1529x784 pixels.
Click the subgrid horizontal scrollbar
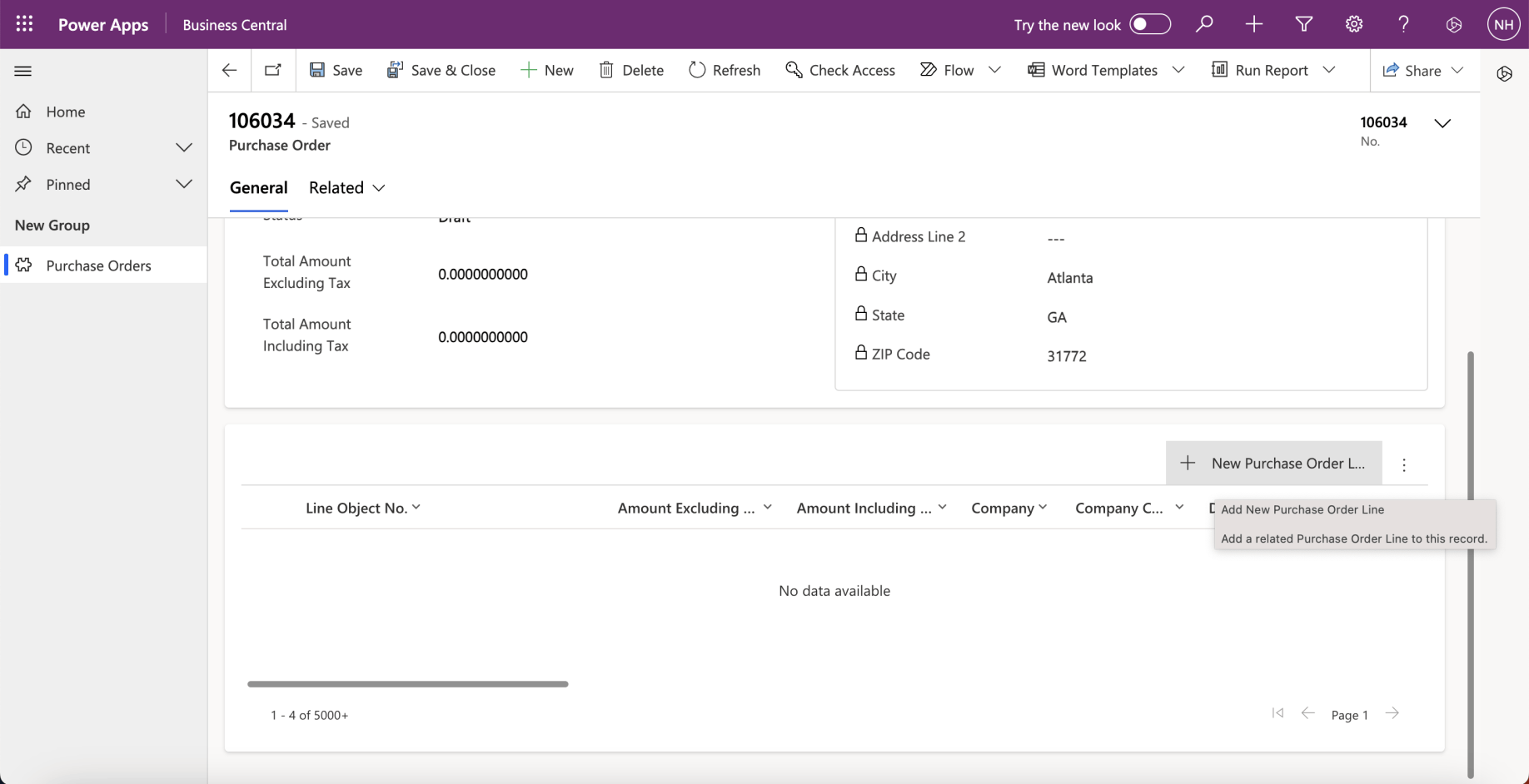tap(407, 684)
